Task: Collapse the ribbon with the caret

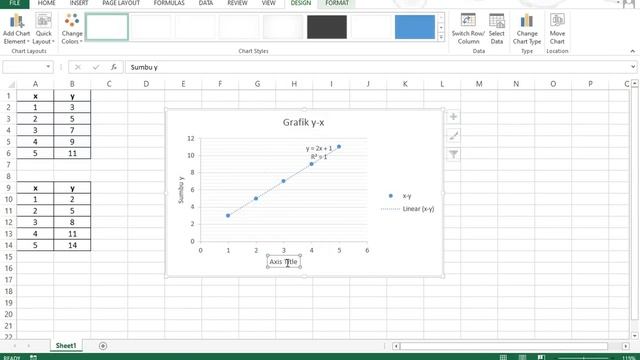Action: coord(633,51)
